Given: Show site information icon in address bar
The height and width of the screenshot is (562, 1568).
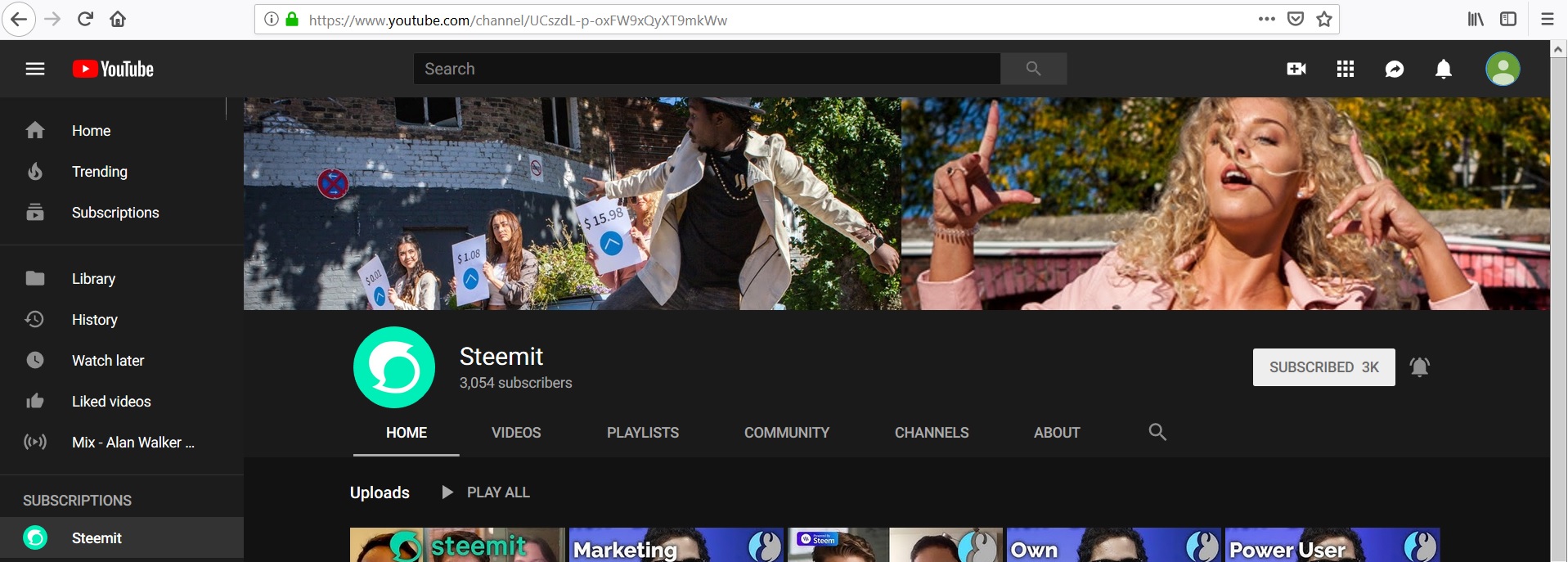Looking at the screenshot, I should click(272, 19).
